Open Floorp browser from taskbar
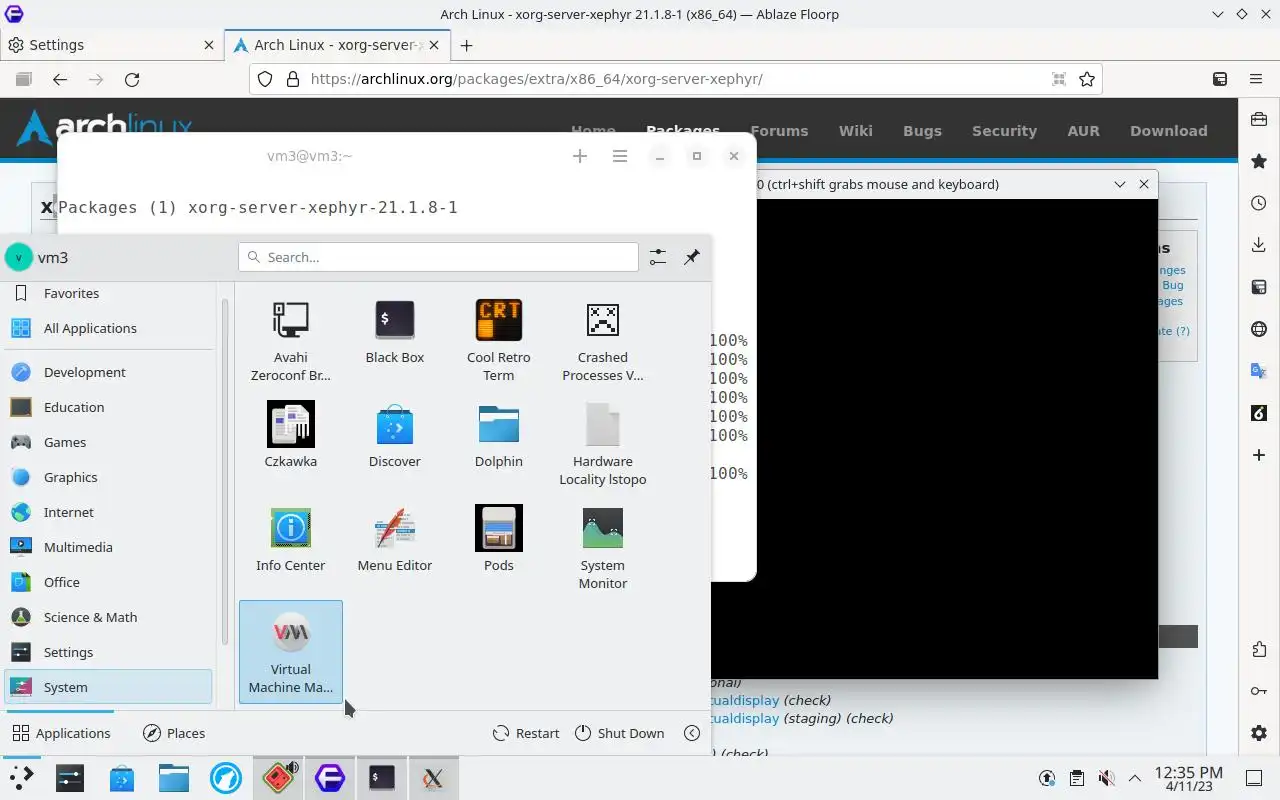This screenshot has width=1280, height=800. point(330,777)
